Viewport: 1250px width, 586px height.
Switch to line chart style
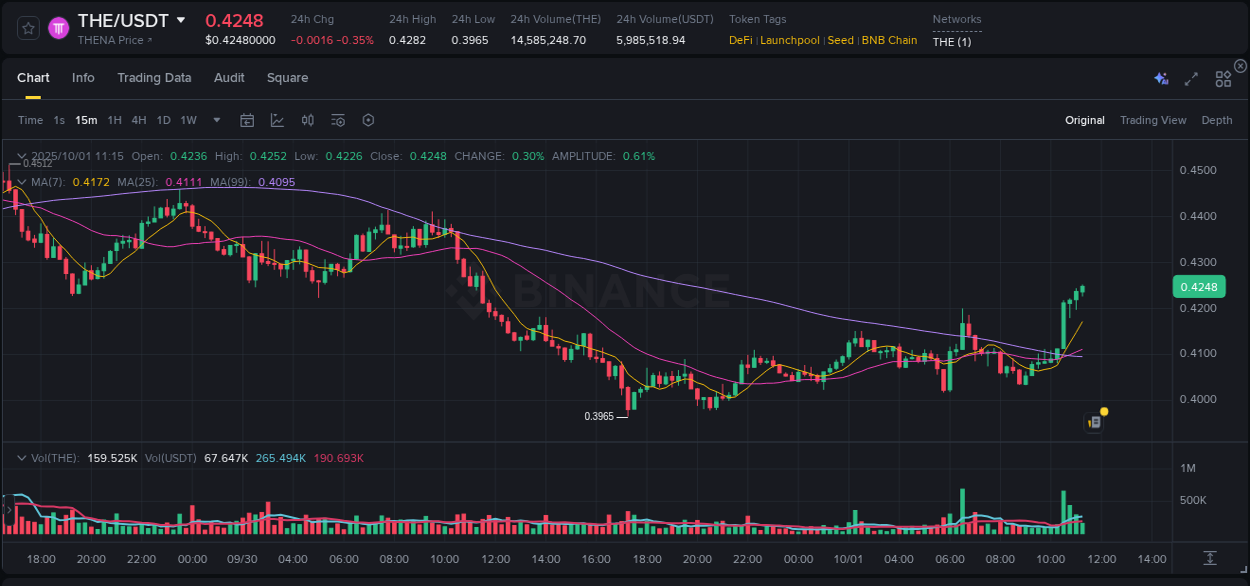coord(277,119)
